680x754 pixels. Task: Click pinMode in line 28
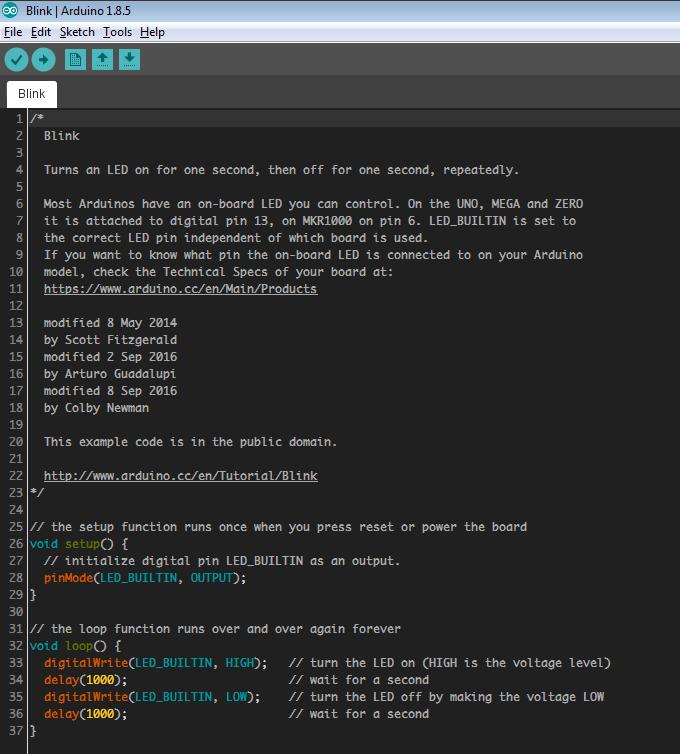pos(68,578)
